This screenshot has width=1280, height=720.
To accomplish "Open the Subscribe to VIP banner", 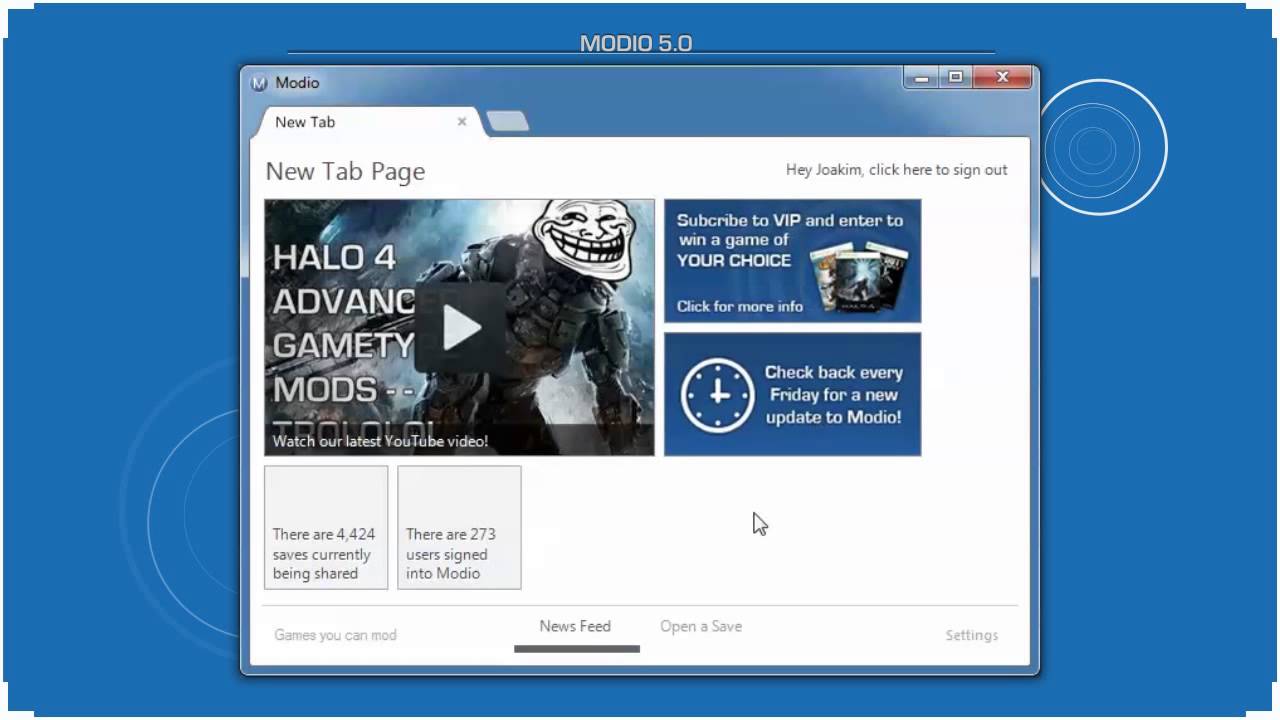I will click(793, 261).
